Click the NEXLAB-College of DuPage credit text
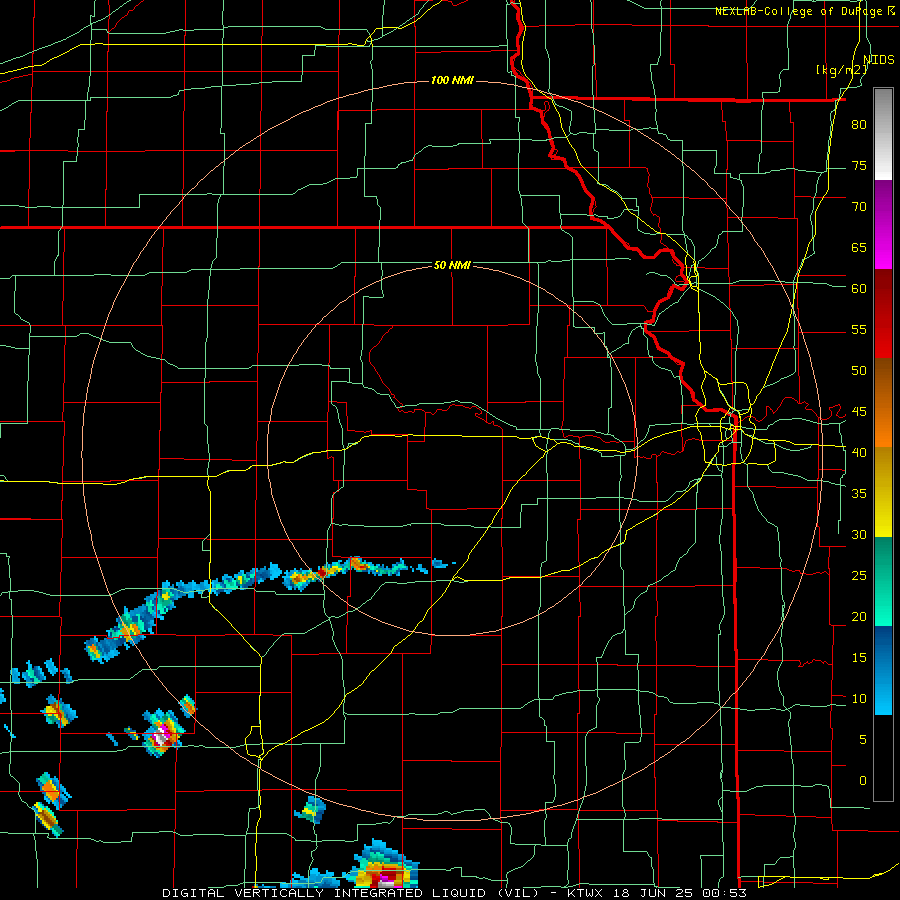Image resolution: width=900 pixels, height=900 pixels. click(805, 11)
